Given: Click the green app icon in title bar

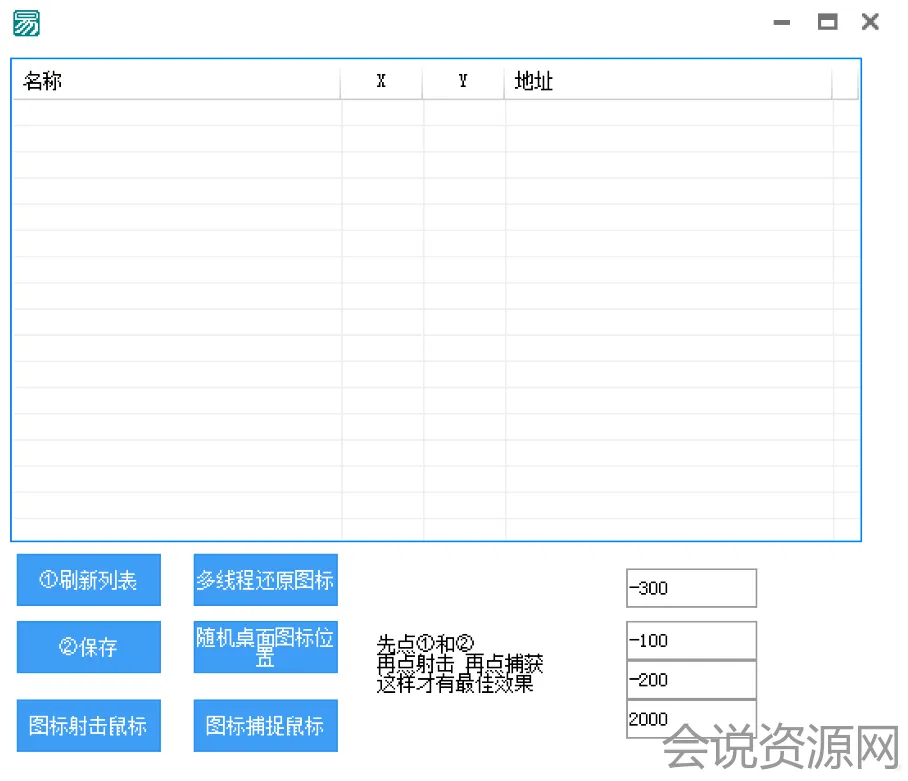Looking at the screenshot, I should 26,23.
